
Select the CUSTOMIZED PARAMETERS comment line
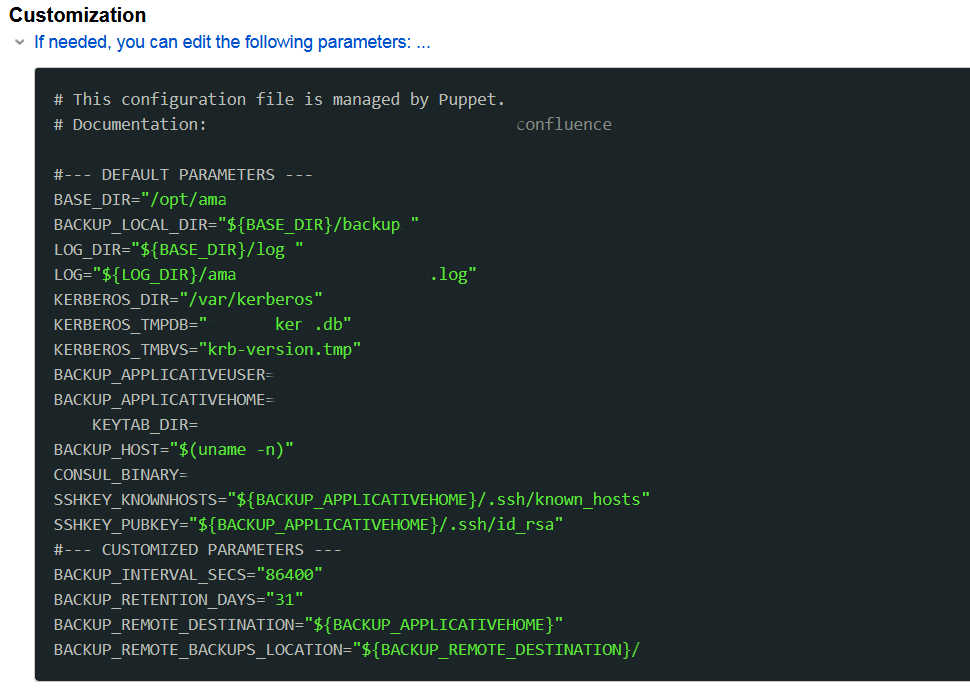(197, 549)
